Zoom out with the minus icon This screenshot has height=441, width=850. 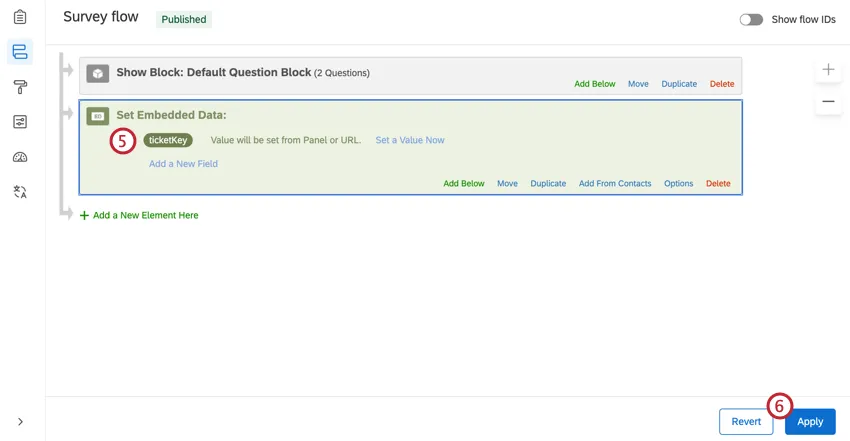pyautogui.click(x=828, y=101)
